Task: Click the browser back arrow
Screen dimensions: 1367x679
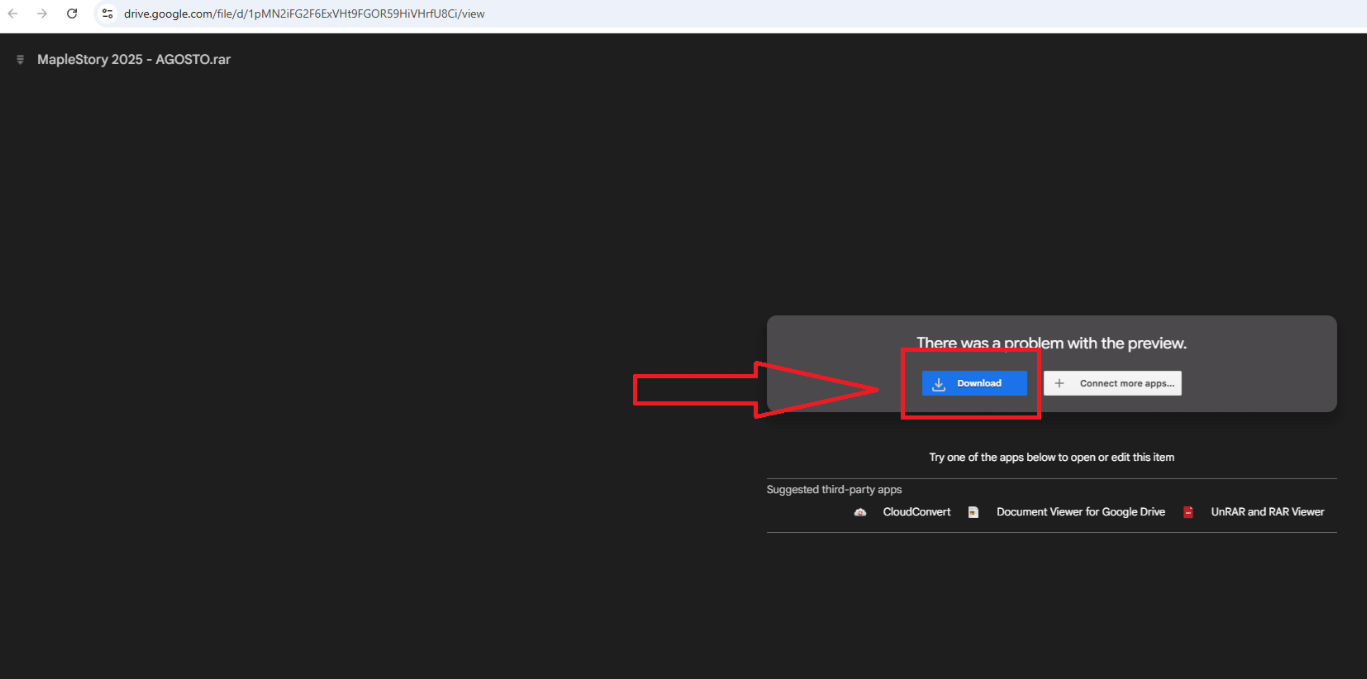Action: [x=13, y=14]
